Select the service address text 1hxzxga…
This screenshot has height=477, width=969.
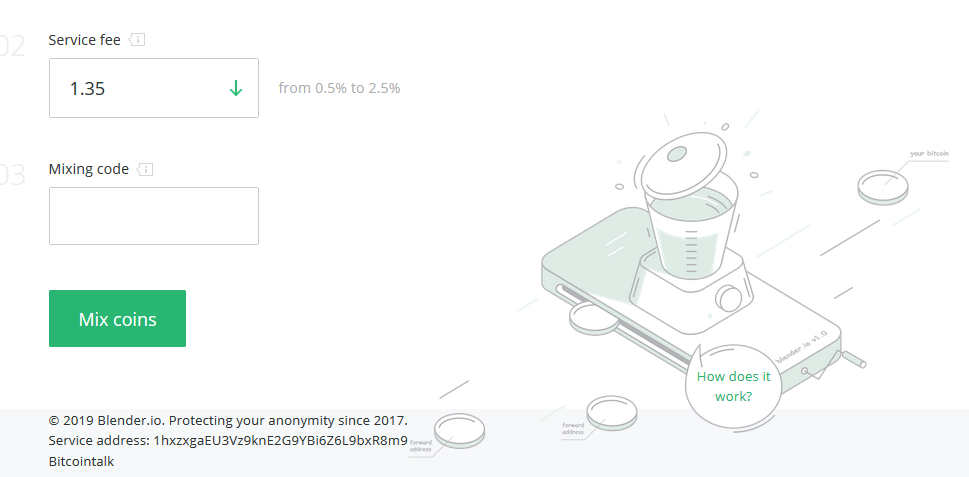[x=281, y=441]
